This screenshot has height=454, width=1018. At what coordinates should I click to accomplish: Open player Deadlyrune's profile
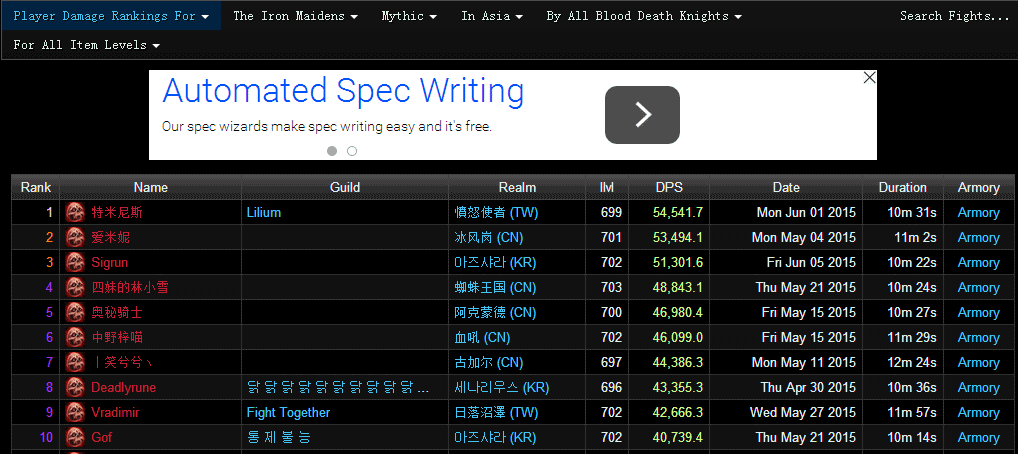[123, 388]
